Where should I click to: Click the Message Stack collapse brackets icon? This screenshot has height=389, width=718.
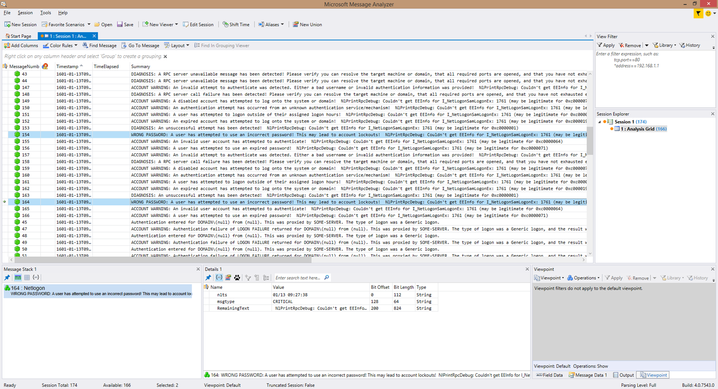[x=36, y=277]
